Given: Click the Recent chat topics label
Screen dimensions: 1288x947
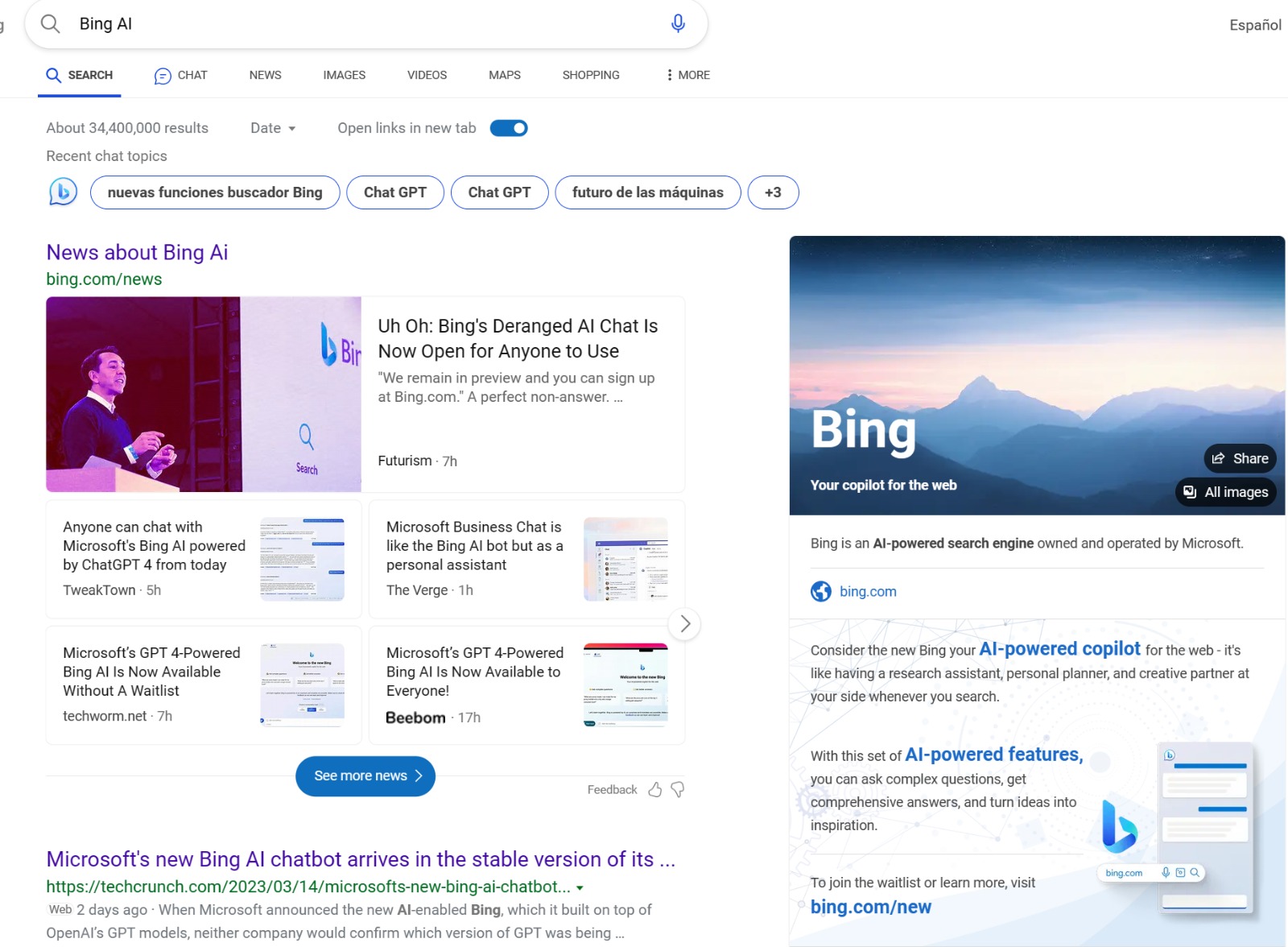Looking at the screenshot, I should click(x=106, y=156).
